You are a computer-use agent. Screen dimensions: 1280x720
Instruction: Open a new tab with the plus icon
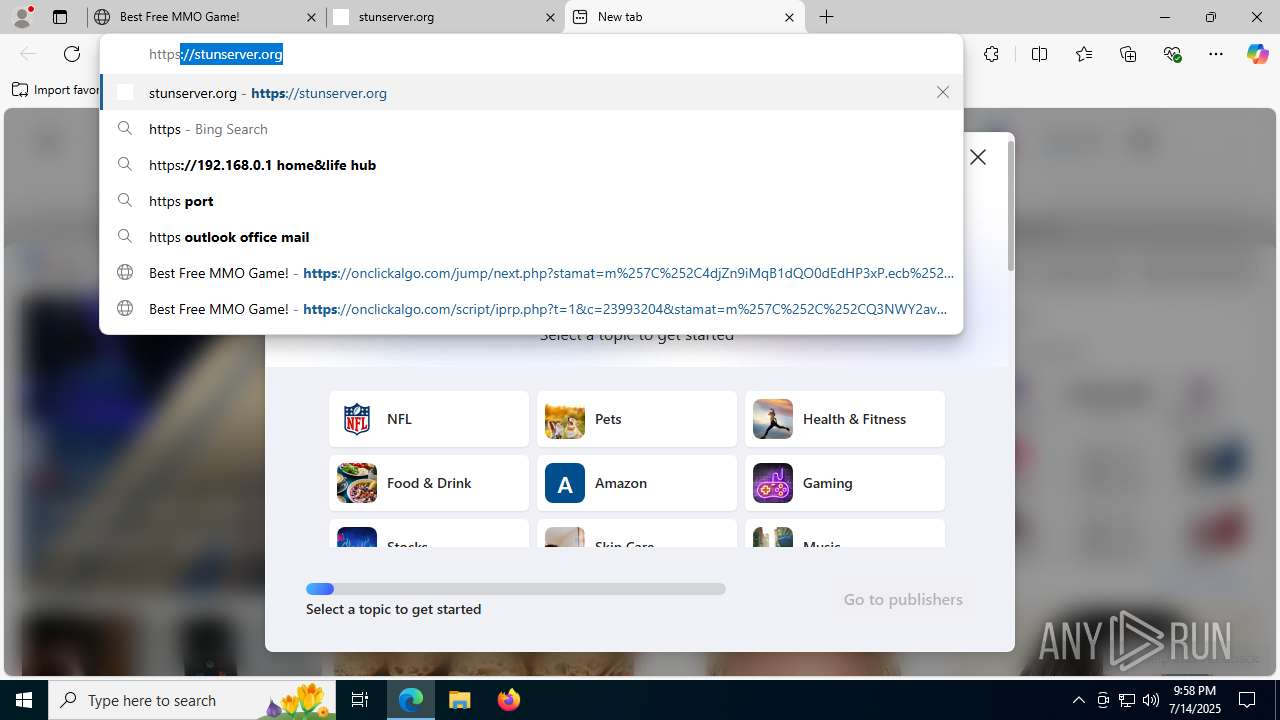tap(827, 17)
